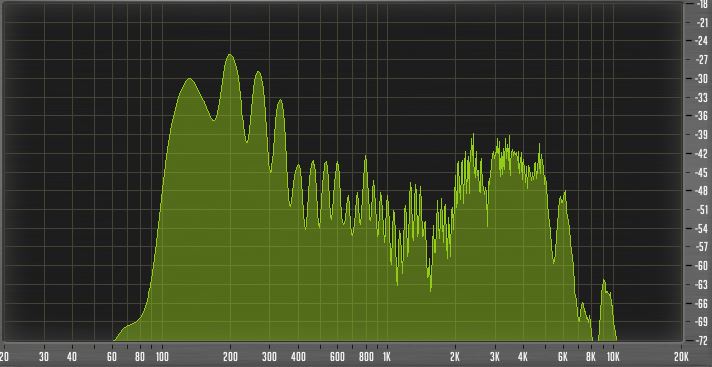Click the -27 dB scale label

pos(702,60)
